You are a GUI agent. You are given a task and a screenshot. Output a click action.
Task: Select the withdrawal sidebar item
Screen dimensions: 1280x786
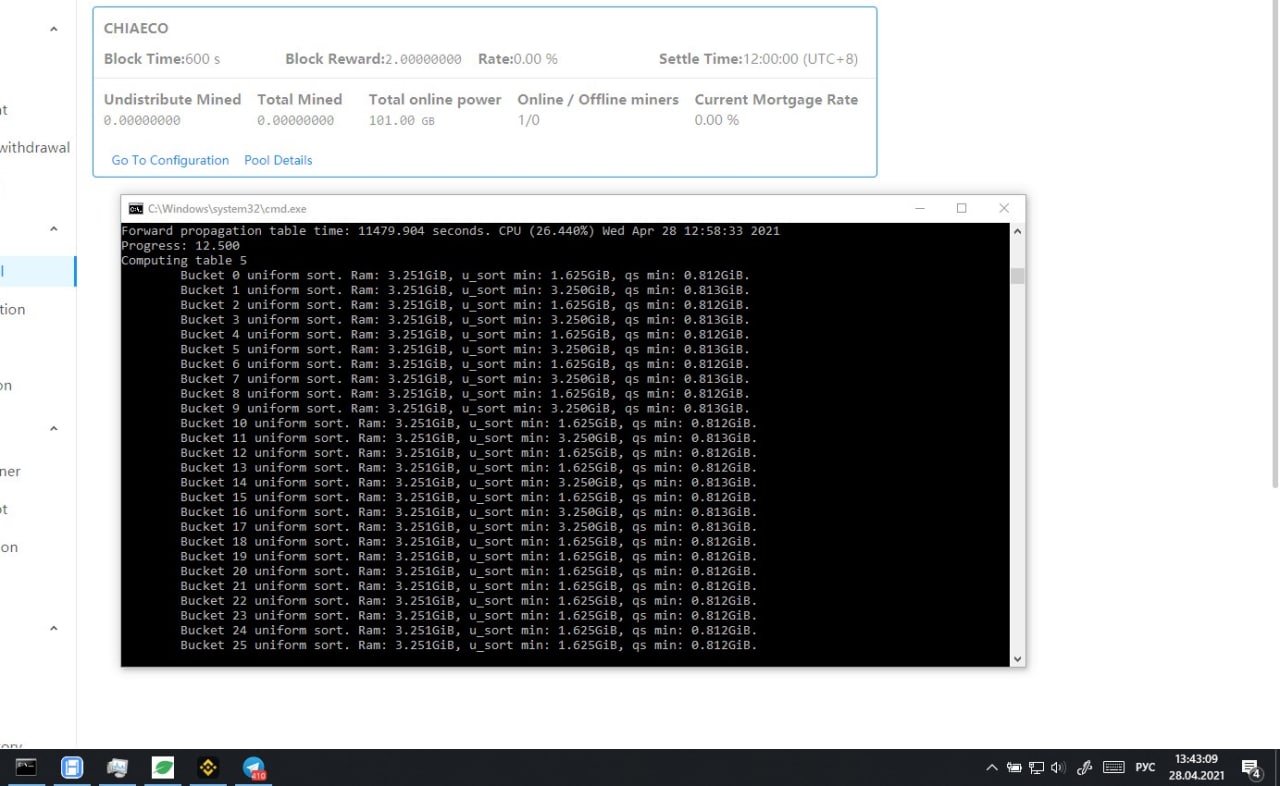click(x=35, y=147)
